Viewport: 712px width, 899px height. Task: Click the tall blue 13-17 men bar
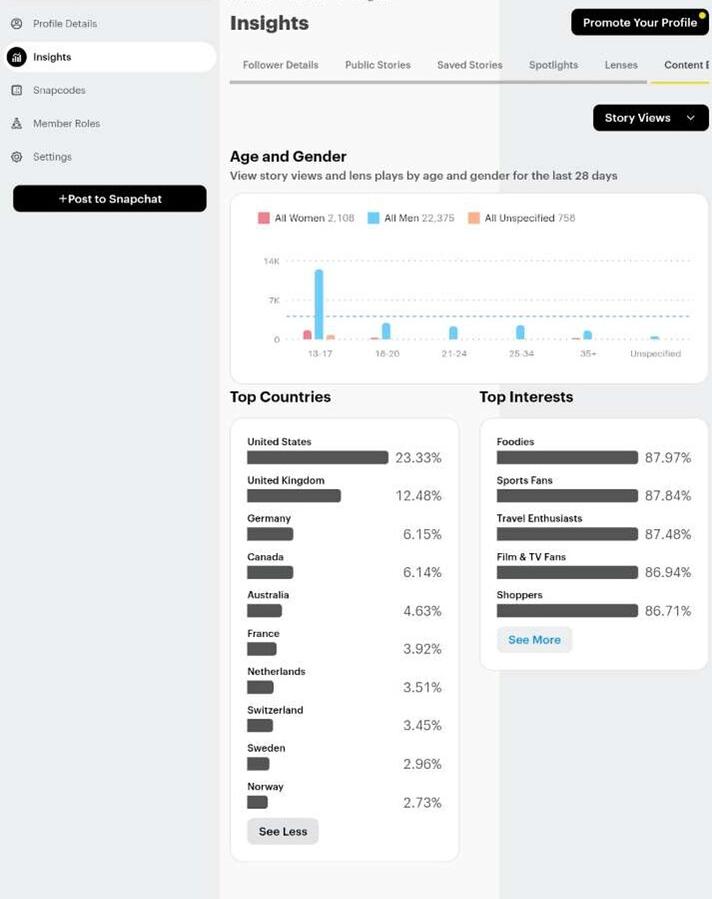[x=319, y=304]
